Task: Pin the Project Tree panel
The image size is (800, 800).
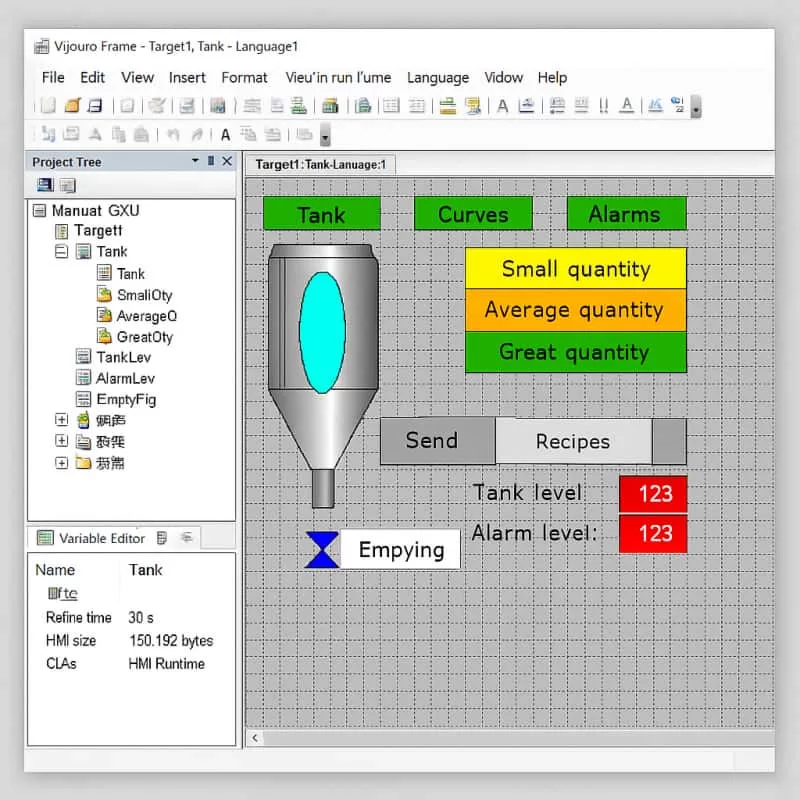Action: [211, 161]
